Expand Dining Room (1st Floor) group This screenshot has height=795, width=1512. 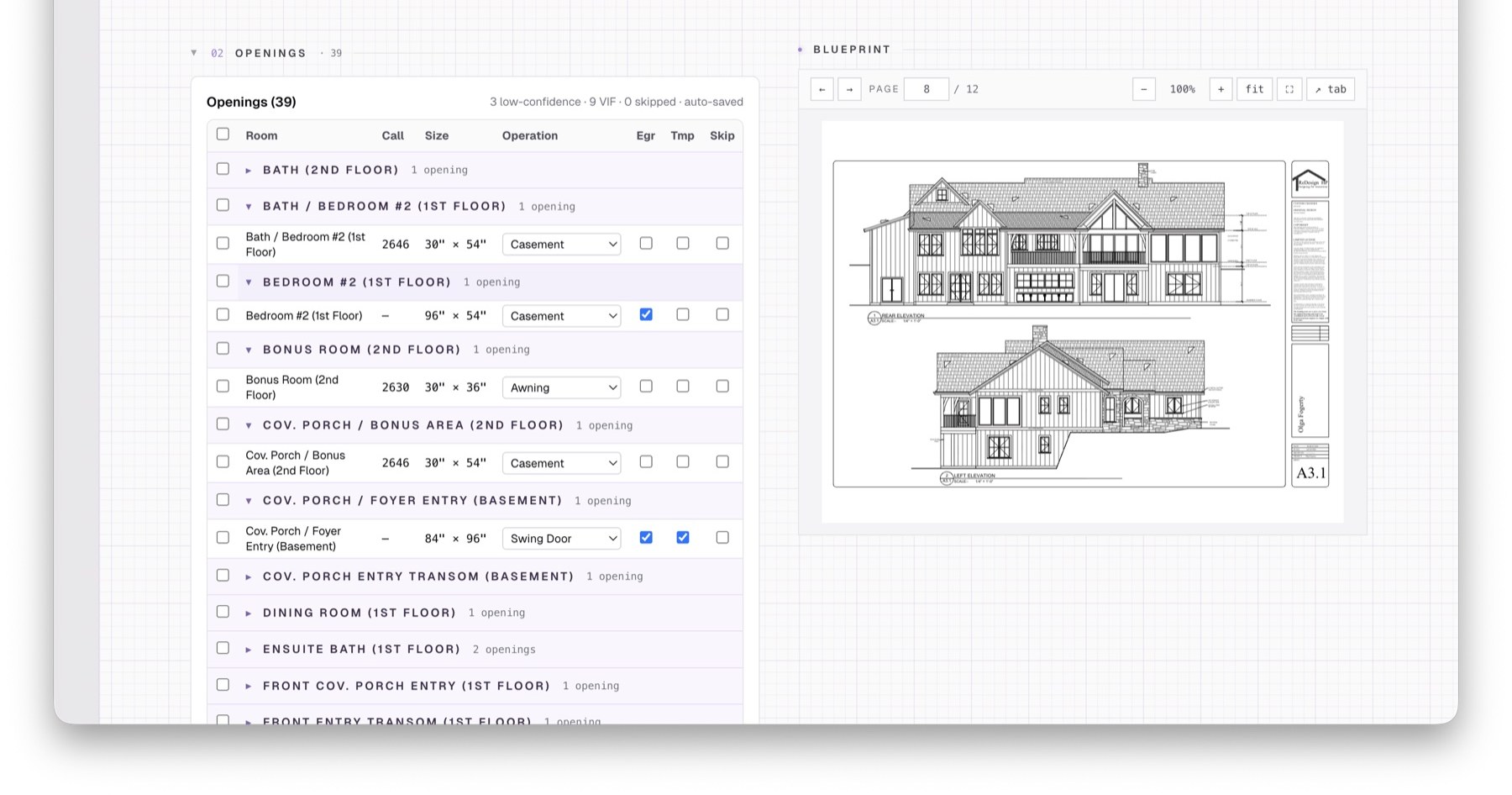coord(249,613)
